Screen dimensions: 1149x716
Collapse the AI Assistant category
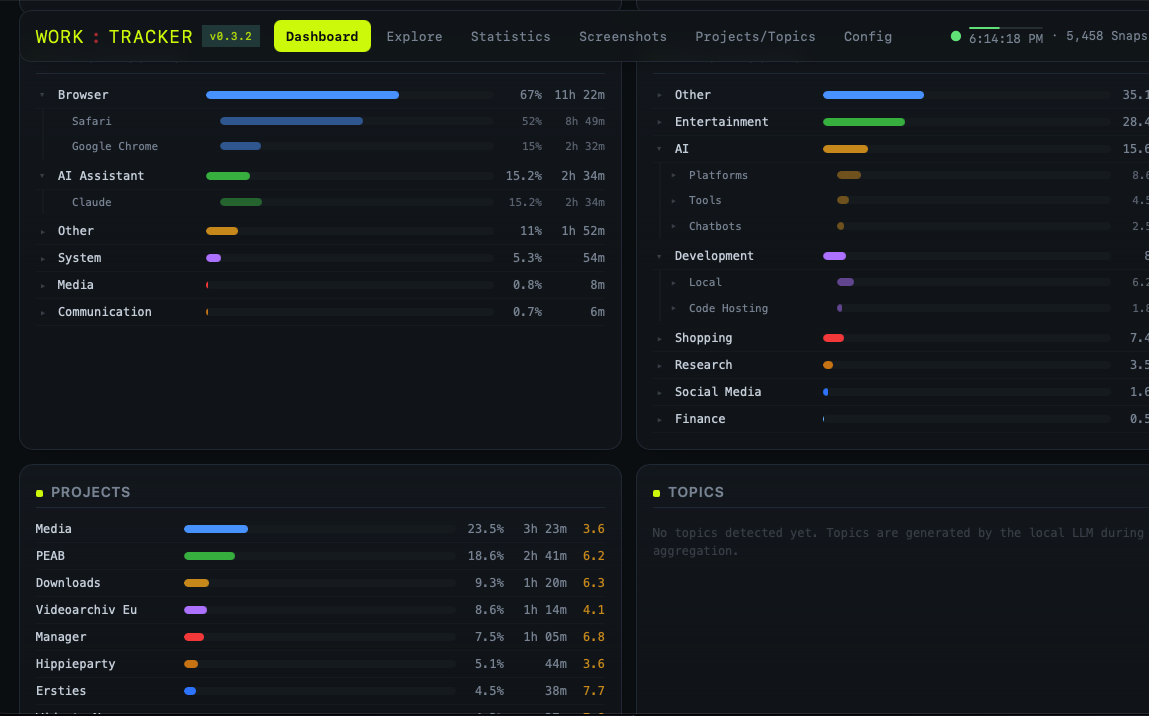click(x=43, y=176)
